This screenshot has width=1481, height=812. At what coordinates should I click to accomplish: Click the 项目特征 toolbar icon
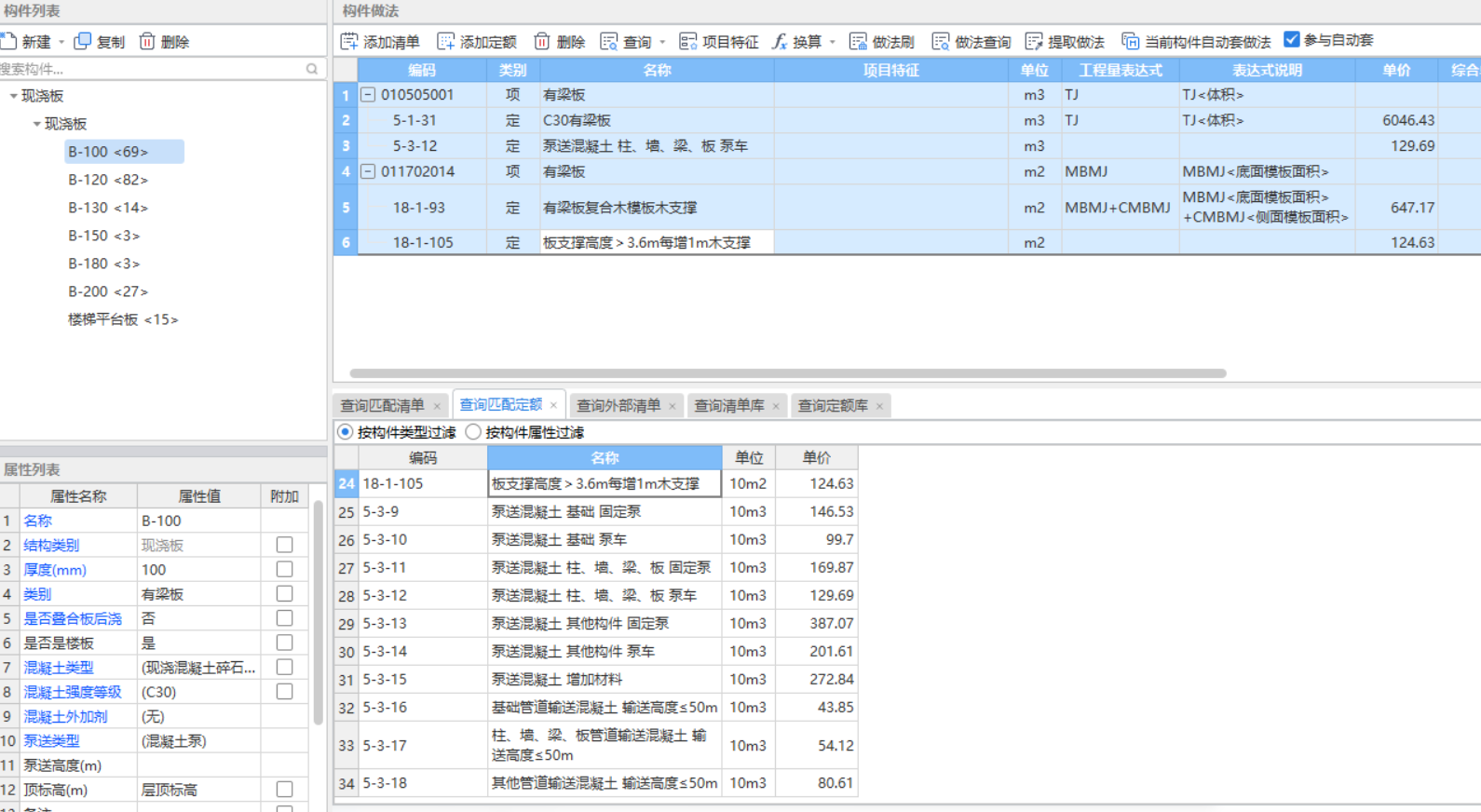[x=688, y=41]
